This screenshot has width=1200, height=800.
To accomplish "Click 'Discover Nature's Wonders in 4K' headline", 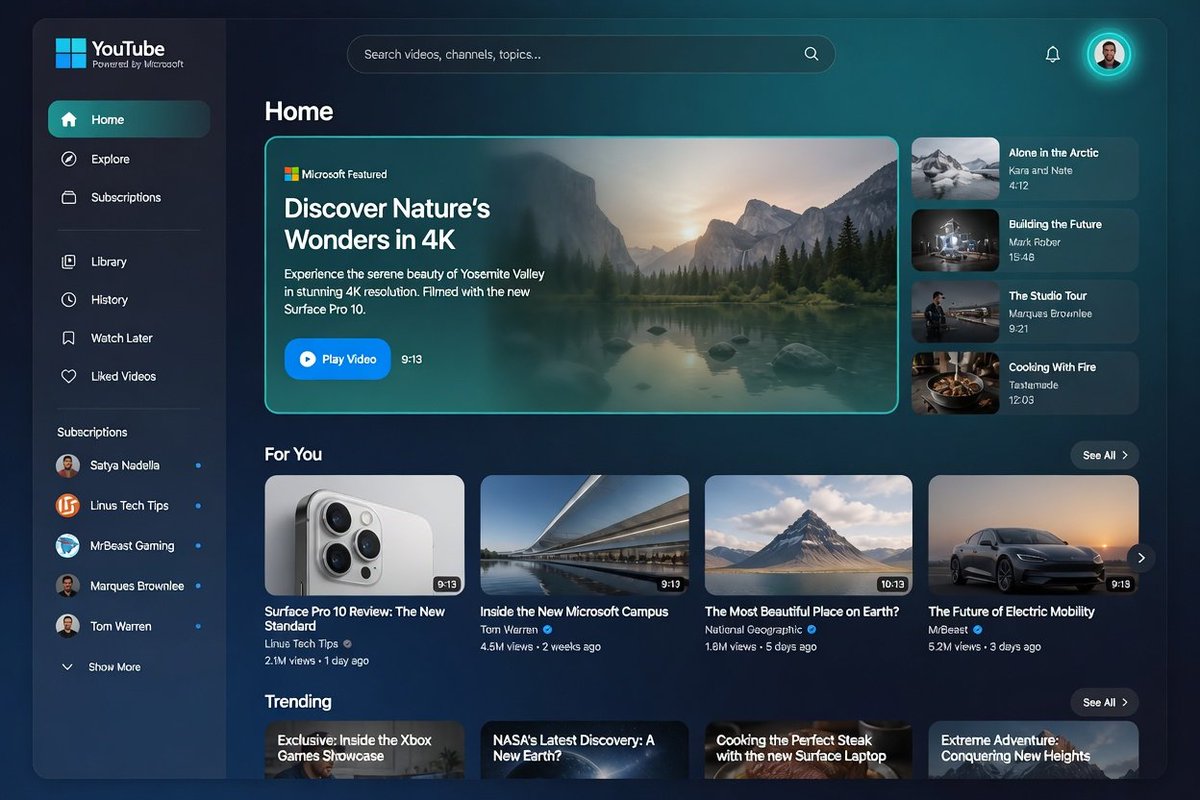I will pyautogui.click(x=387, y=224).
